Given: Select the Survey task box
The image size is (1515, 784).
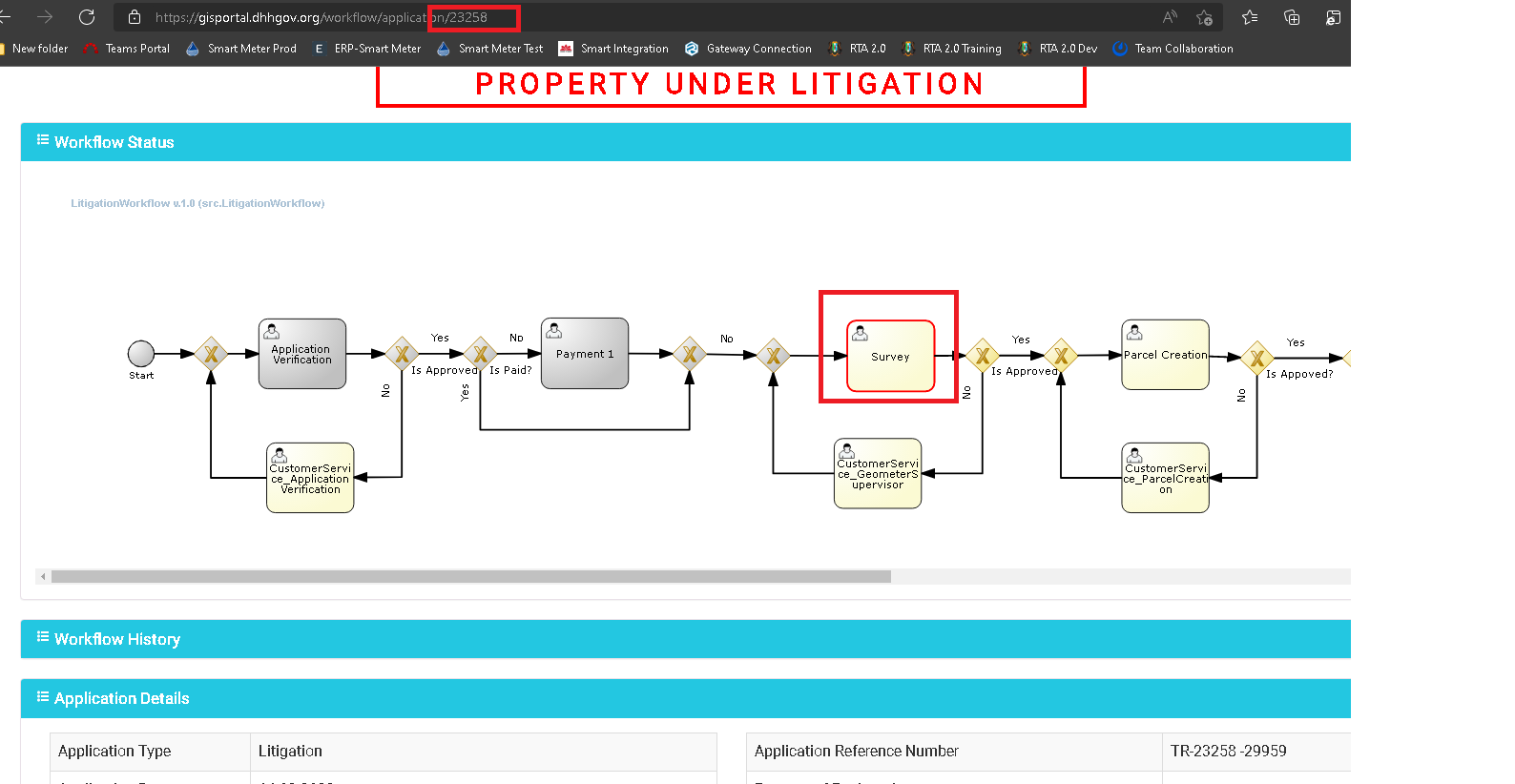Looking at the screenshot, I should [891, 356].
